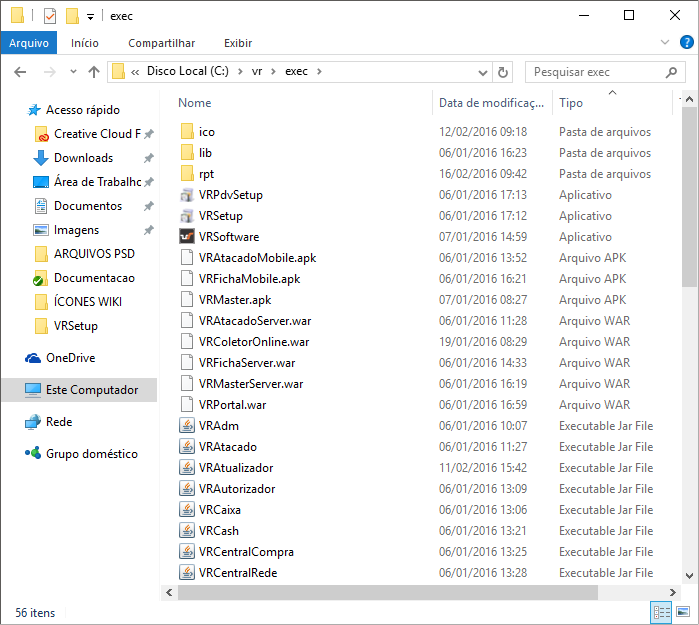
Task: Click the VRAdm jar file icon
Action: click(186, 426)
